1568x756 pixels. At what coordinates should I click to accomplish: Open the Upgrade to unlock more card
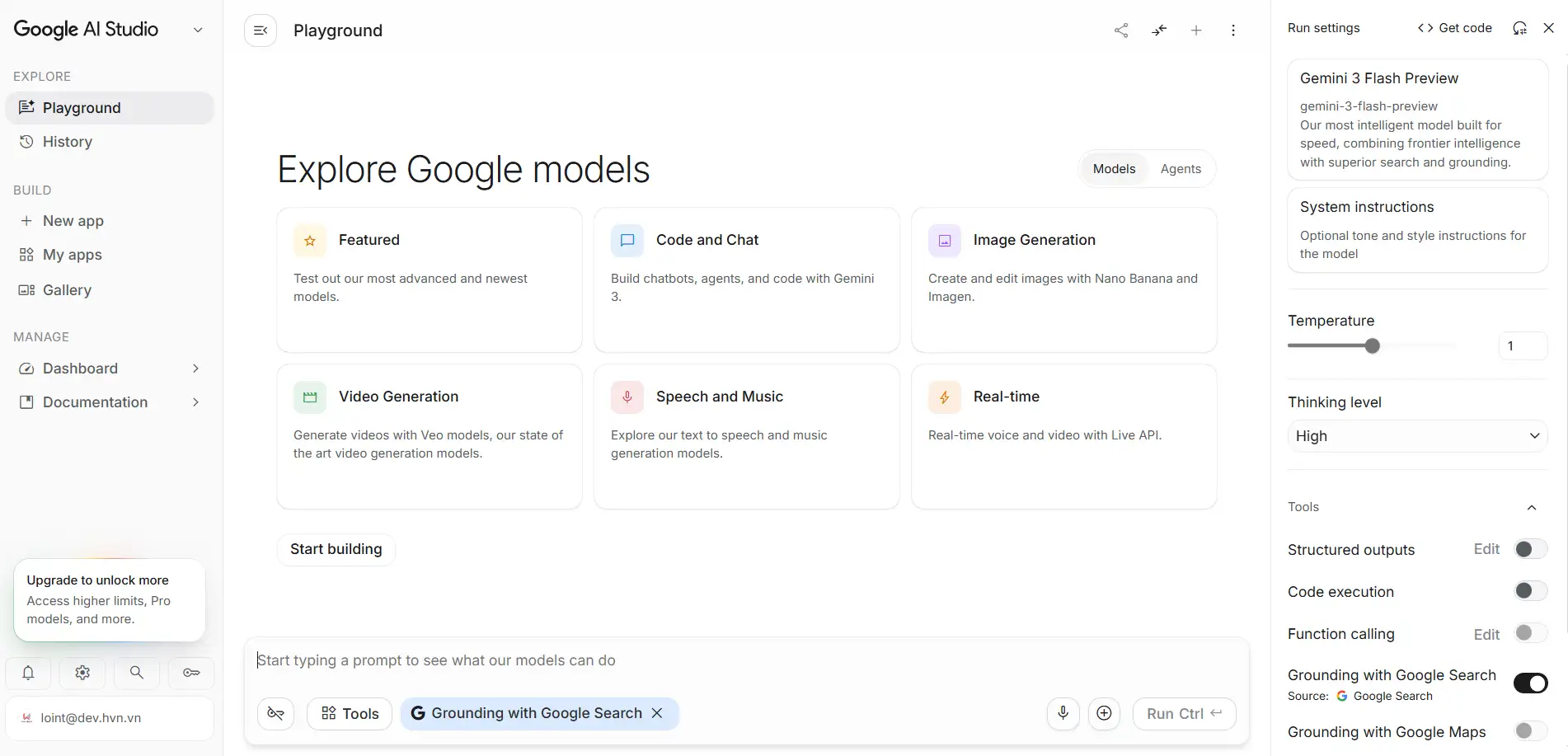tap(110, 600)
